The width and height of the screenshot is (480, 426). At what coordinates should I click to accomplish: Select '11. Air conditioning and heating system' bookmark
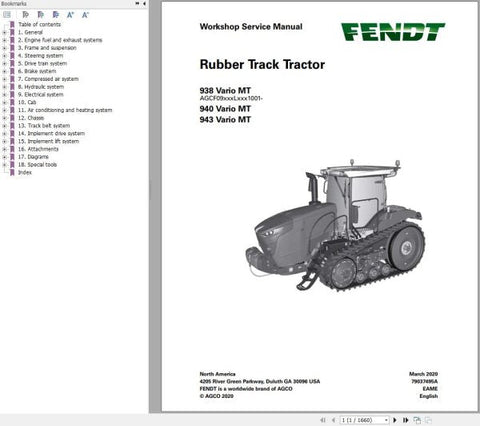click(x=65, y=110)
